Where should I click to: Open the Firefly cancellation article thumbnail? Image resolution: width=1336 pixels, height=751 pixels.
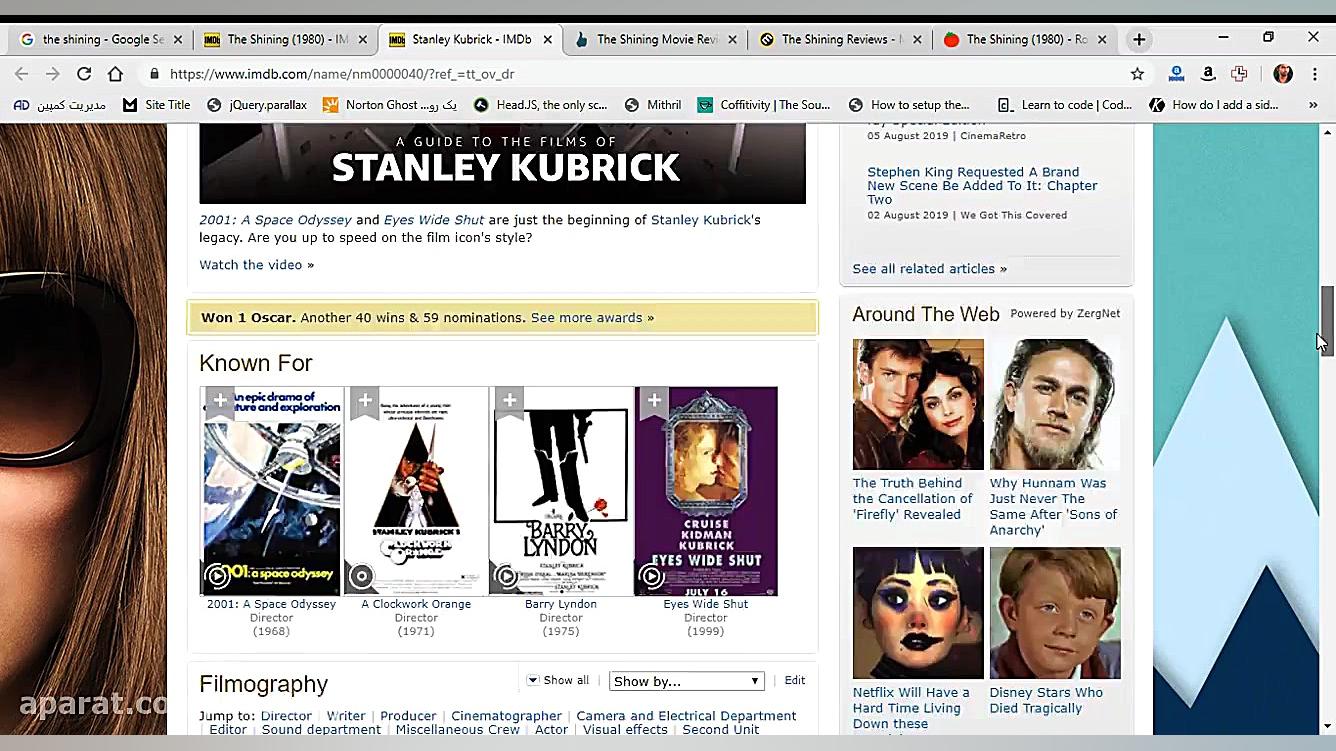(918, 404)
